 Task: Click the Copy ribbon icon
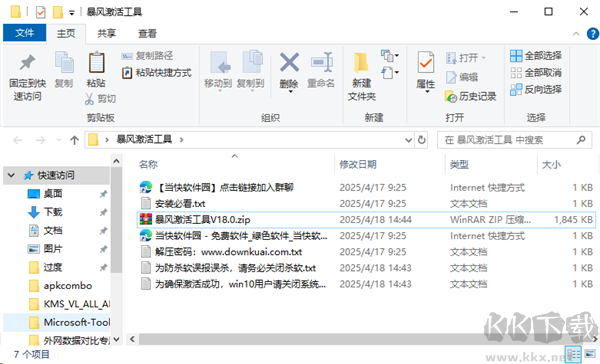coord(64,70)
